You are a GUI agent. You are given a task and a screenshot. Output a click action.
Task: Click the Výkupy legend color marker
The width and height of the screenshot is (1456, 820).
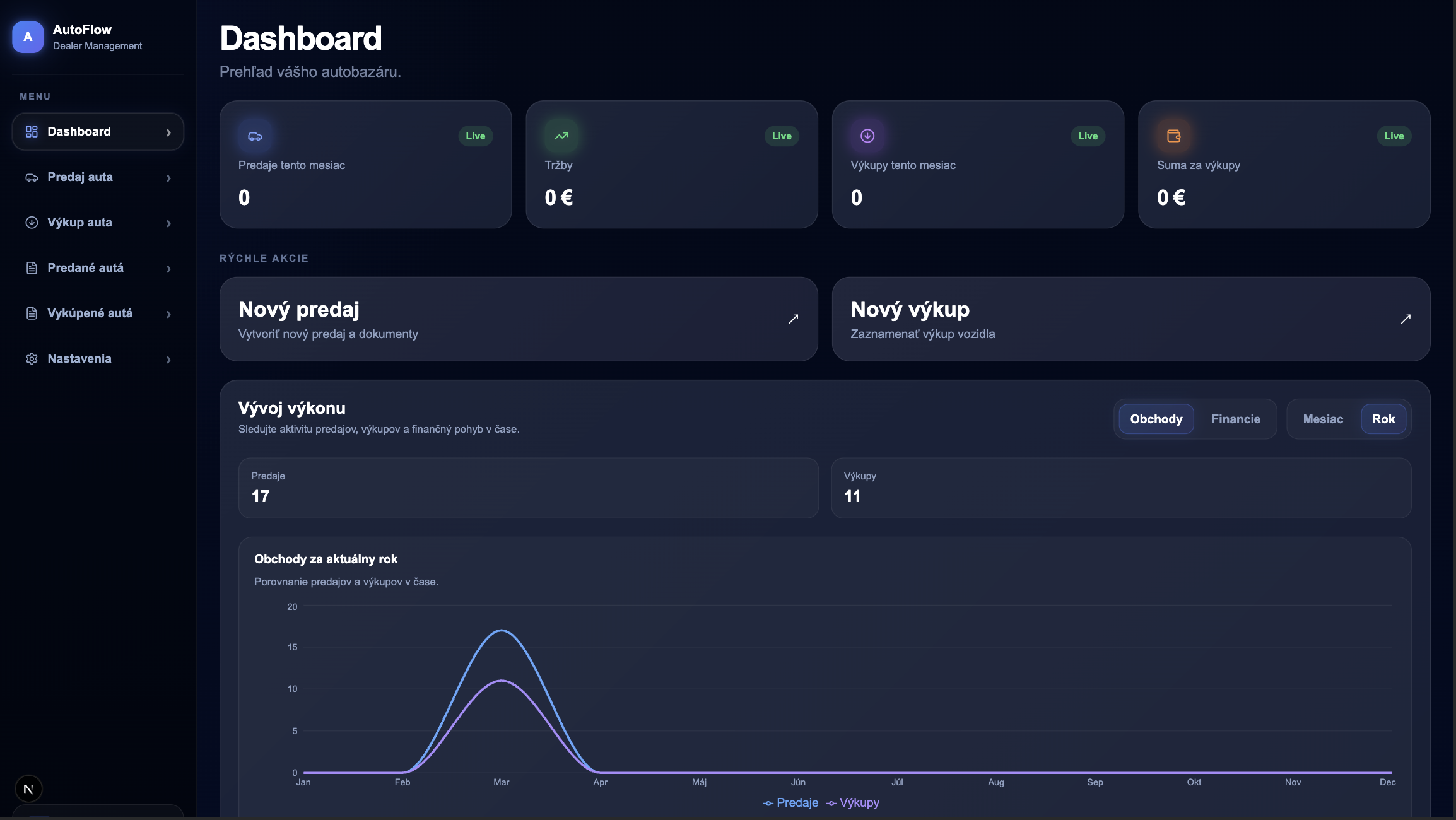click(831, 804)
